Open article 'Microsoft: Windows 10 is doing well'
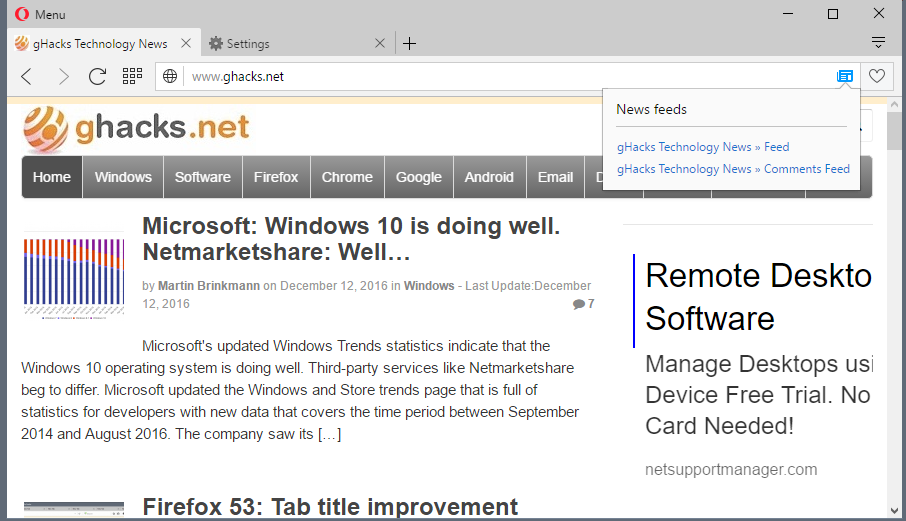The width and height of the screenshot is (906, 521). (351, 239)
